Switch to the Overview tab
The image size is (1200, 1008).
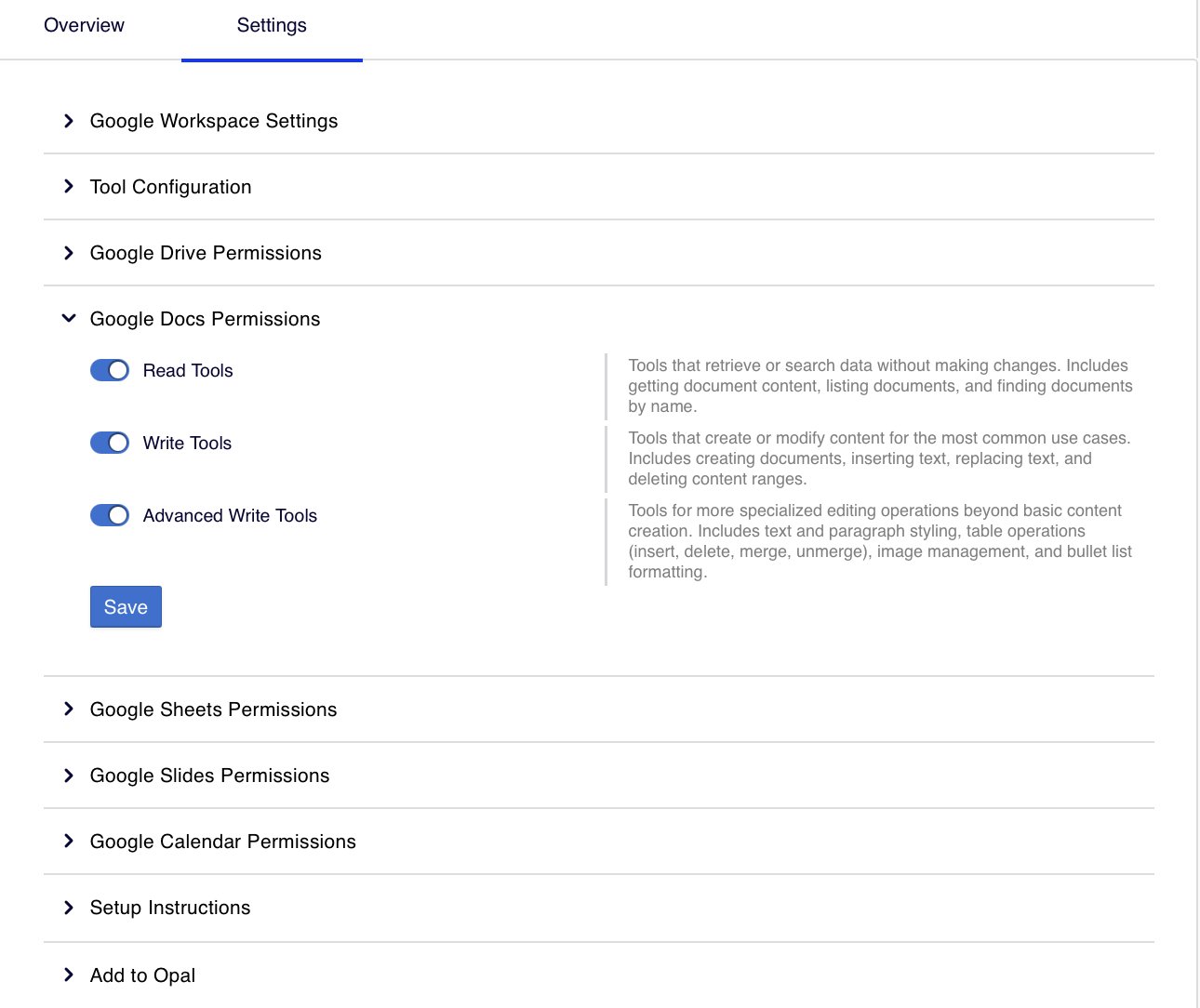tap(84, 25)
